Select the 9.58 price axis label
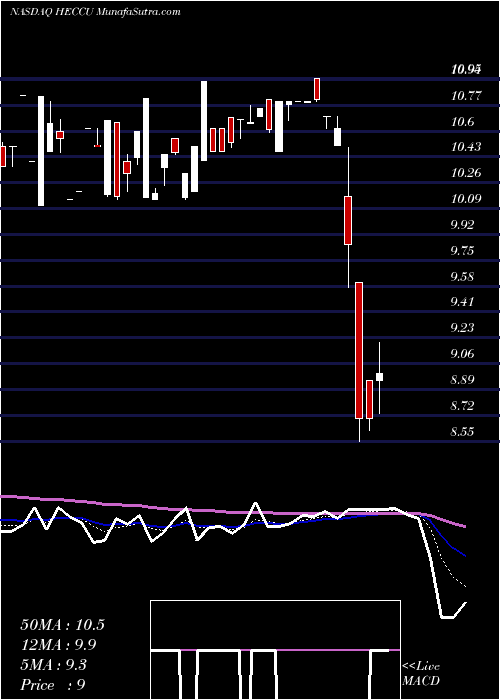This screenshot has height=700, width=500. coord(463,276)
